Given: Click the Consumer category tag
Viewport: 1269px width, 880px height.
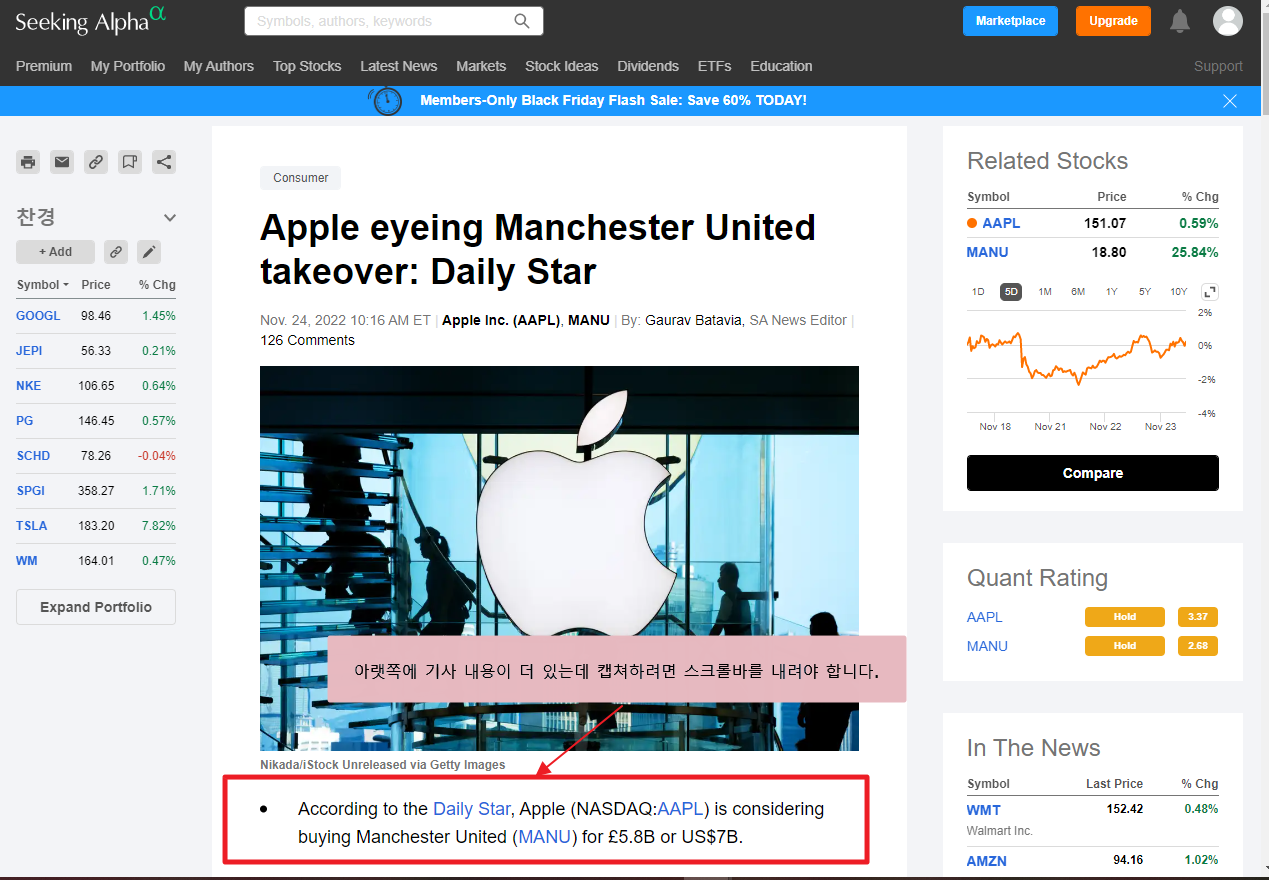Looking at the screenshot, I should click(x=301, y=178).
